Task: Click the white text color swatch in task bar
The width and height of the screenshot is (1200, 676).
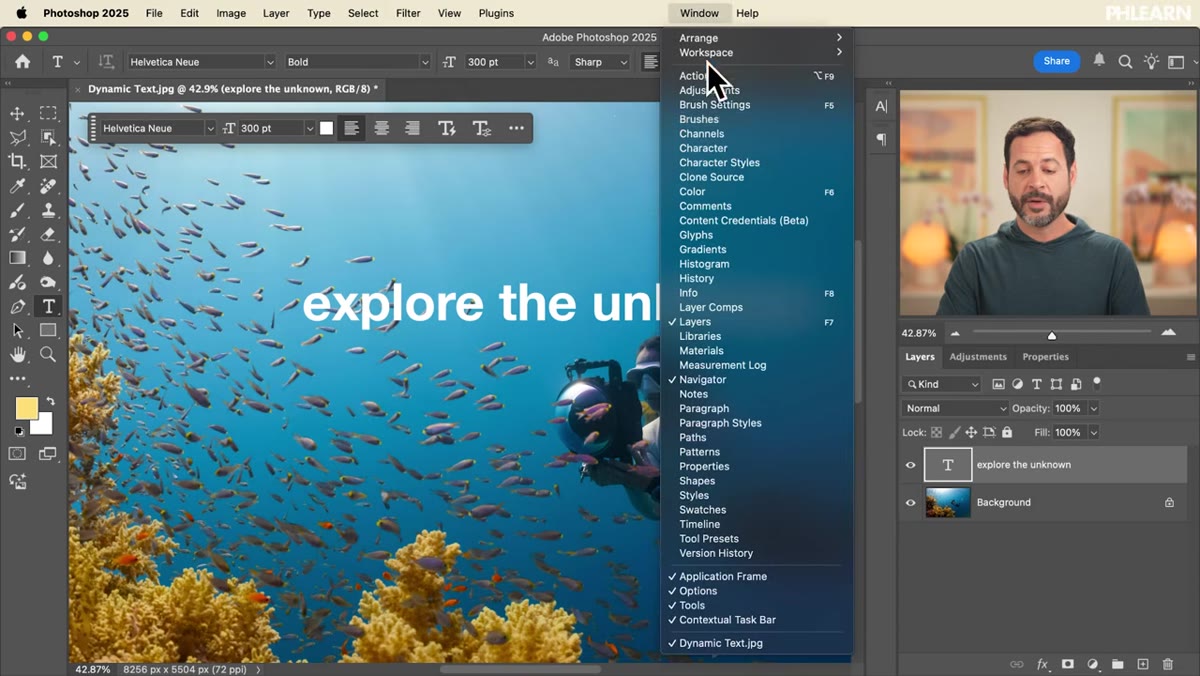Action: tap(326, 128)
